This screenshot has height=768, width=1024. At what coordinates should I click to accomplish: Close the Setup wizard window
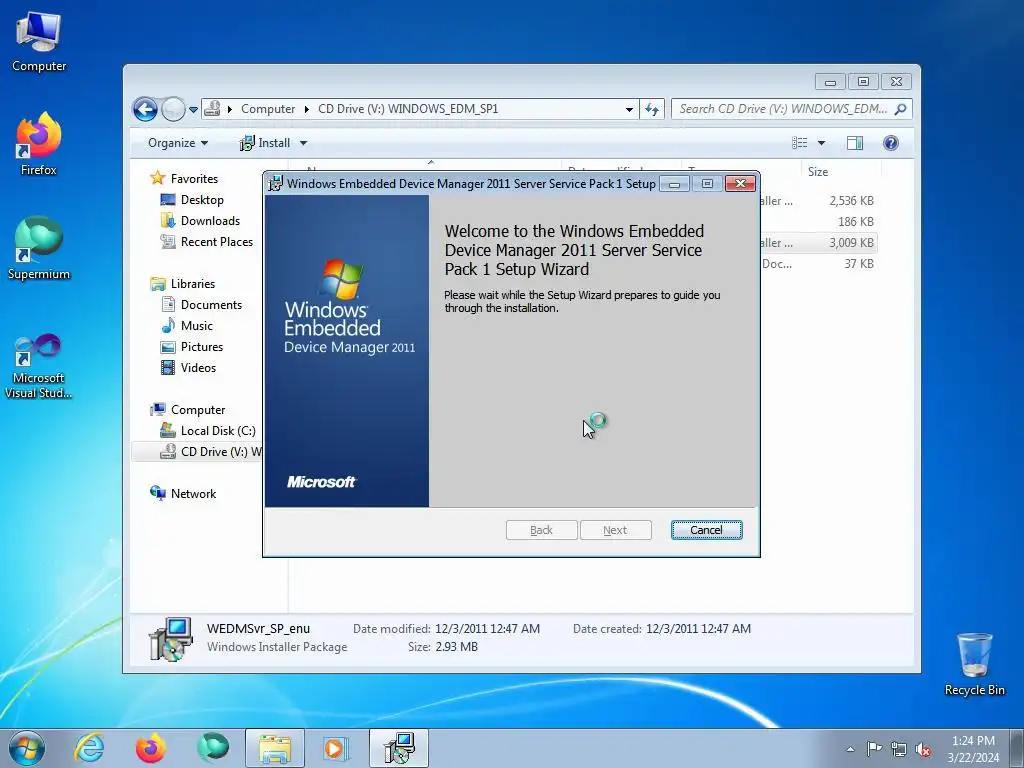click(741, 184)
